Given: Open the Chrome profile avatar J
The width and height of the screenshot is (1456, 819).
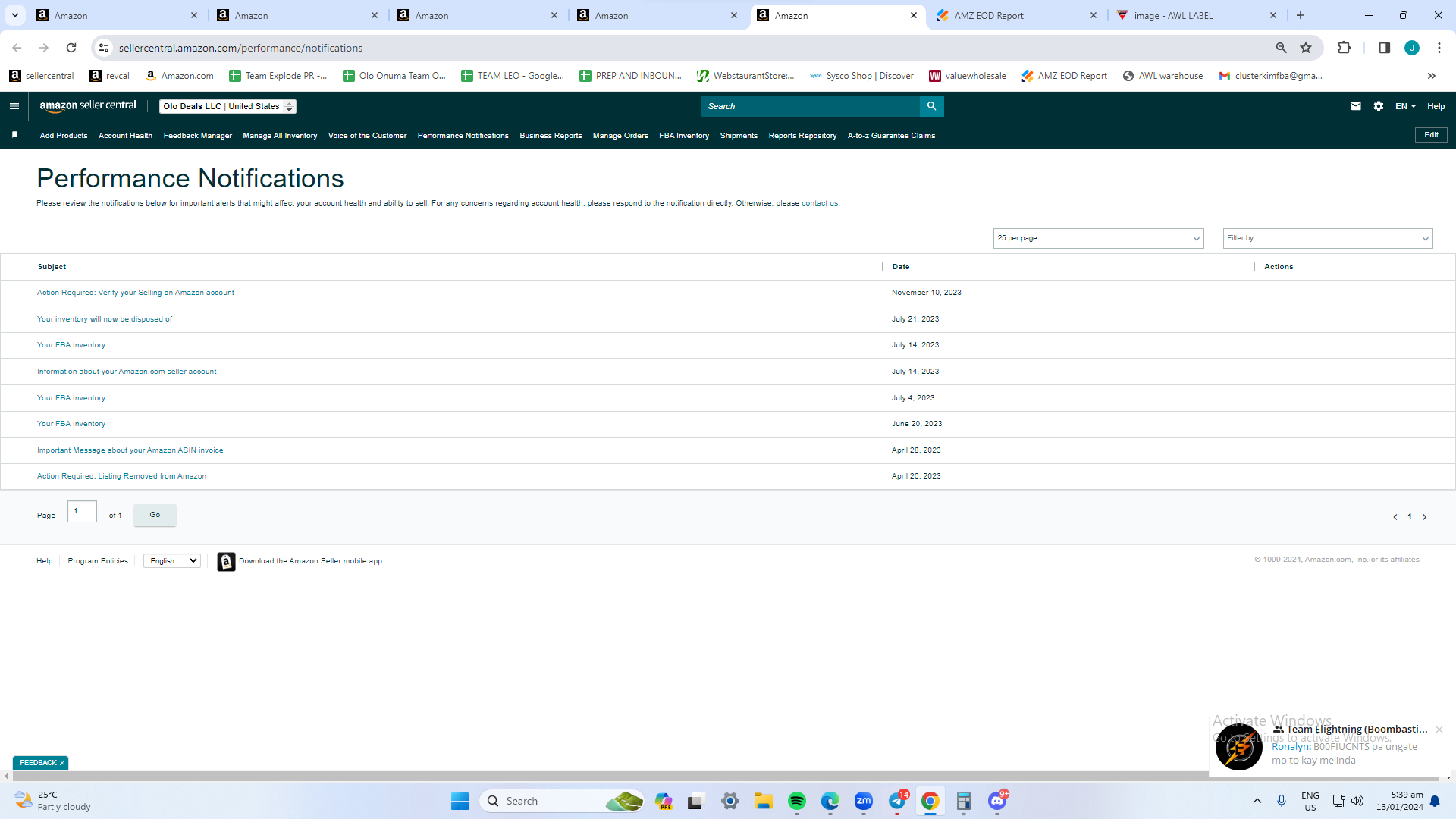Looking at the screenshot, I should (1412, 48).
